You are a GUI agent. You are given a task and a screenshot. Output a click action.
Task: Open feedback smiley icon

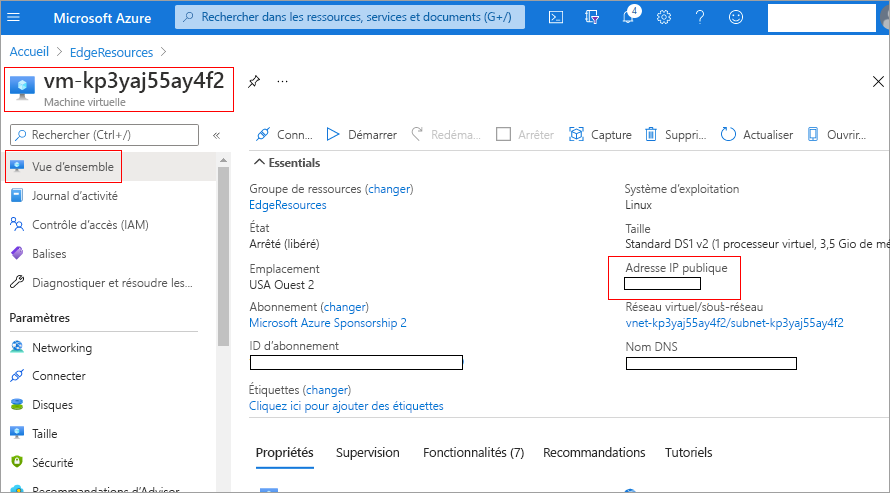coord(736,18)
